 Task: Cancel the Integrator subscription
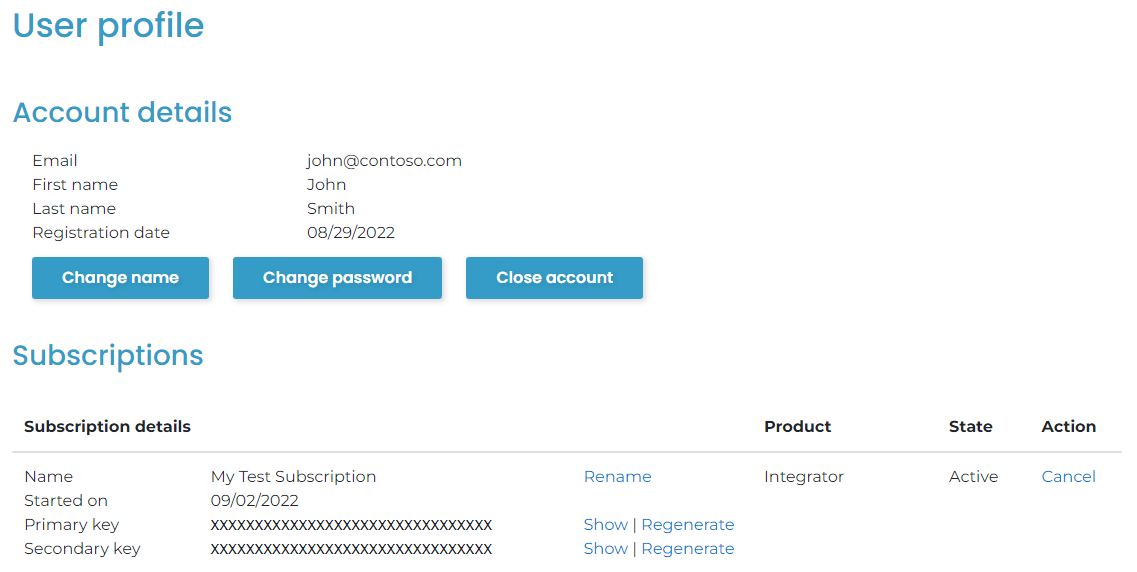coord(1068,477)
